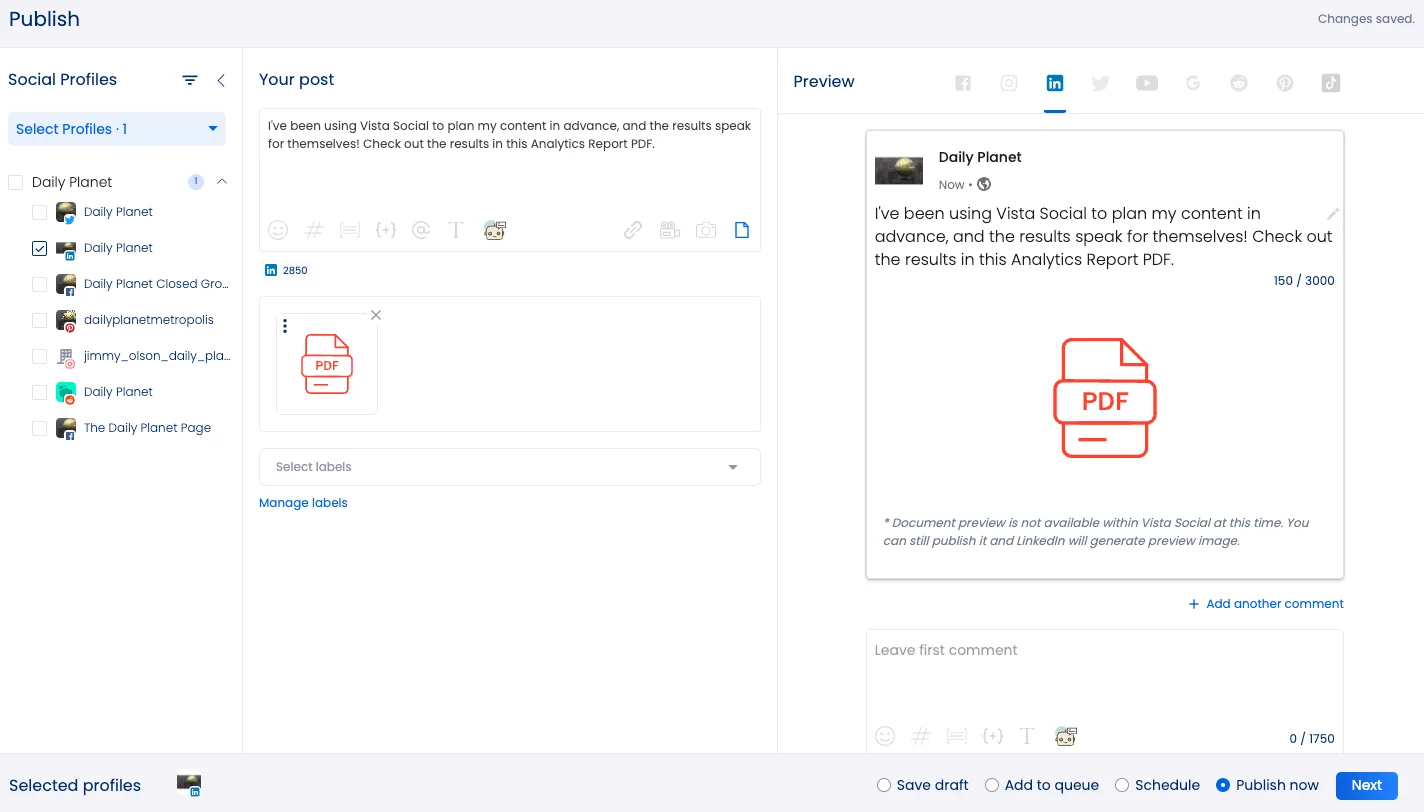Collapse the Daily Planet profile group
The image size is (1424, 812).
(x=223, y=181)
